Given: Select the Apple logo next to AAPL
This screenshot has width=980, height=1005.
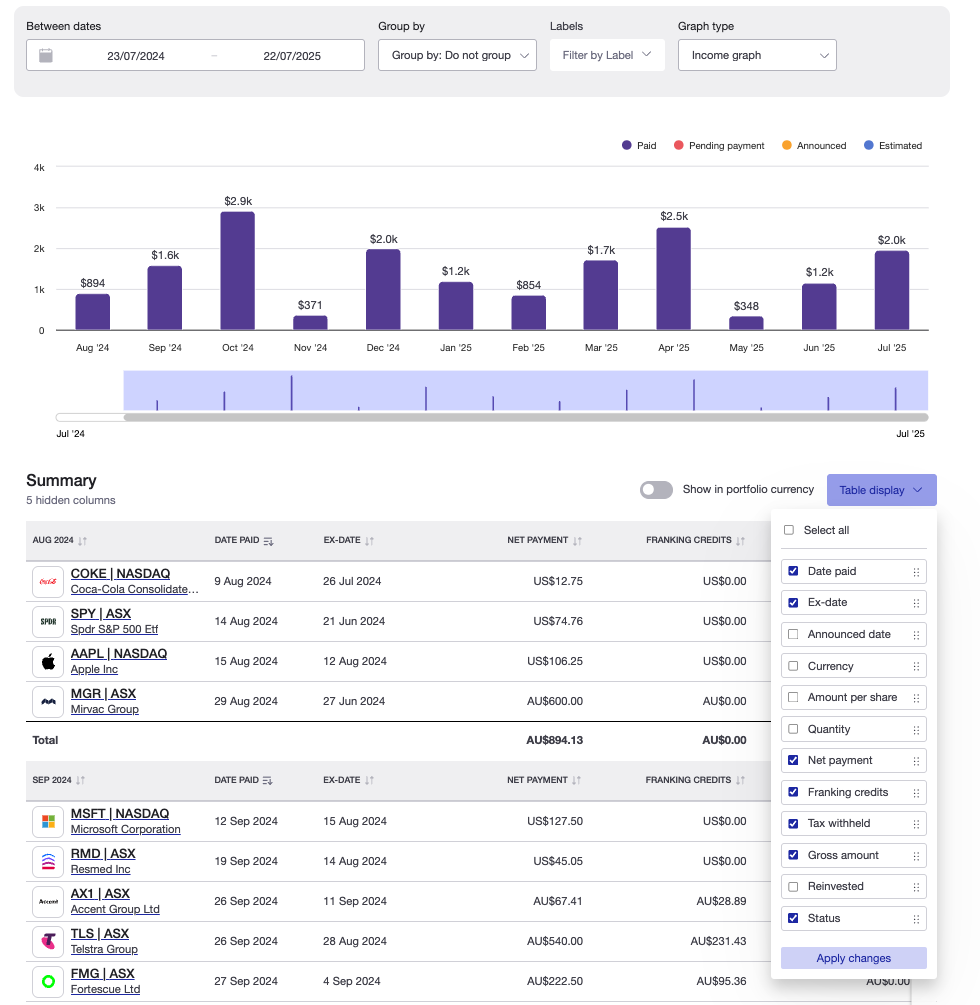Looking at the screenshot, I should (x=47, y=661).
